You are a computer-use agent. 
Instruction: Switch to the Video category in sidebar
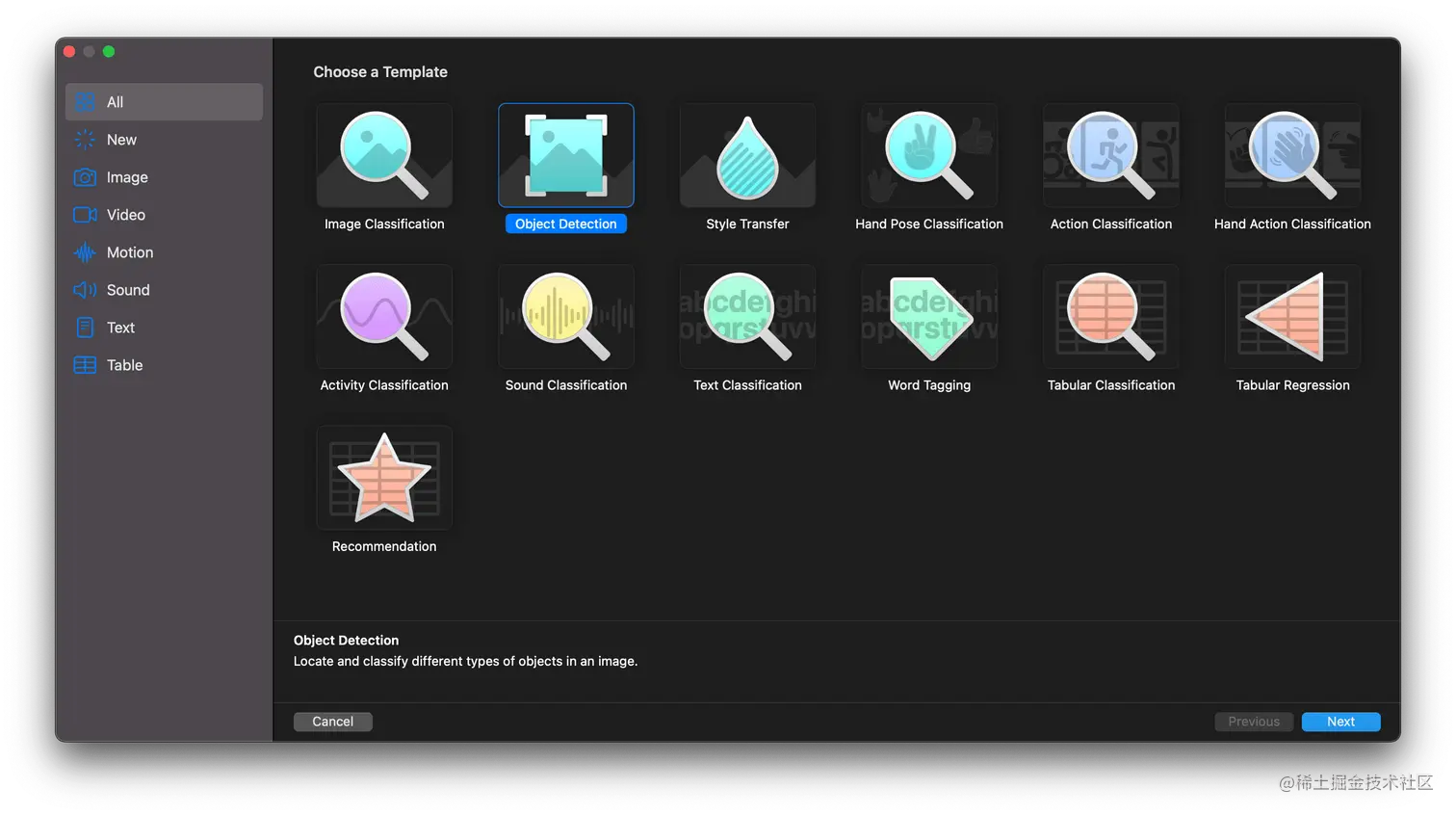(x=125, y=215)
